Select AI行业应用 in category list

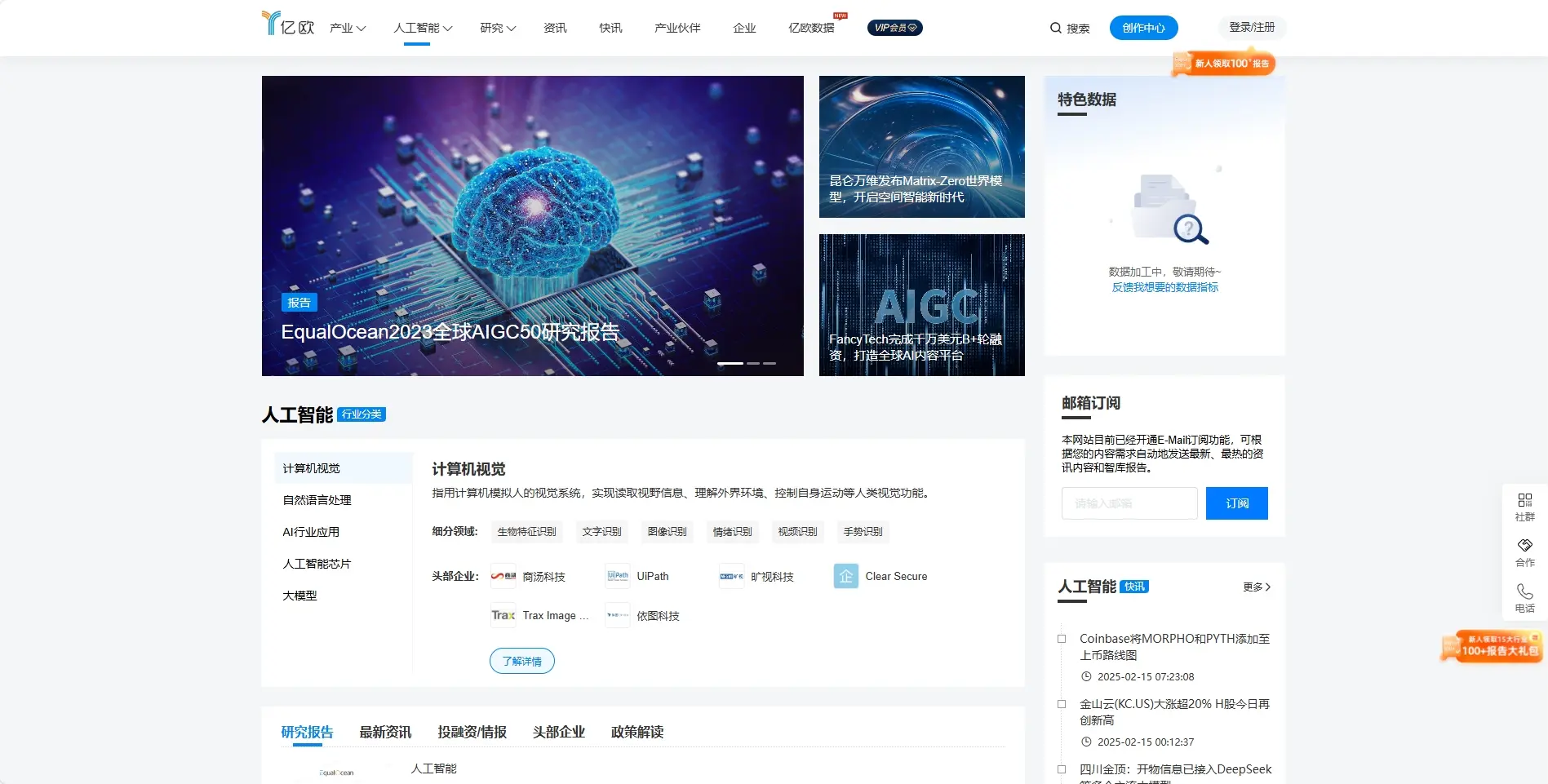pyautogui.click(x=344, y=532)
